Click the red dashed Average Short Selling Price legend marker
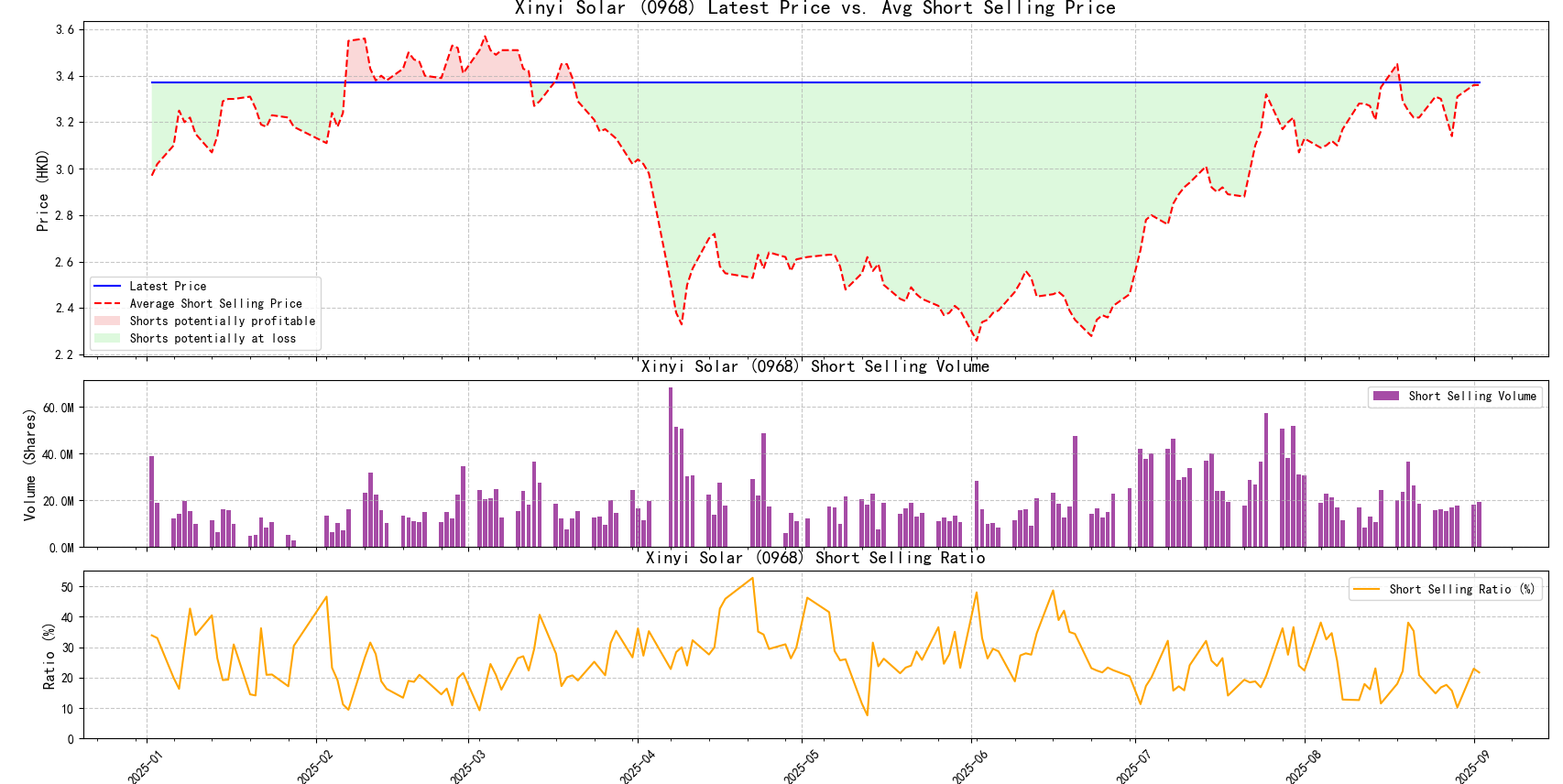Screen dimensions: 1563x784 pos(107,304)
